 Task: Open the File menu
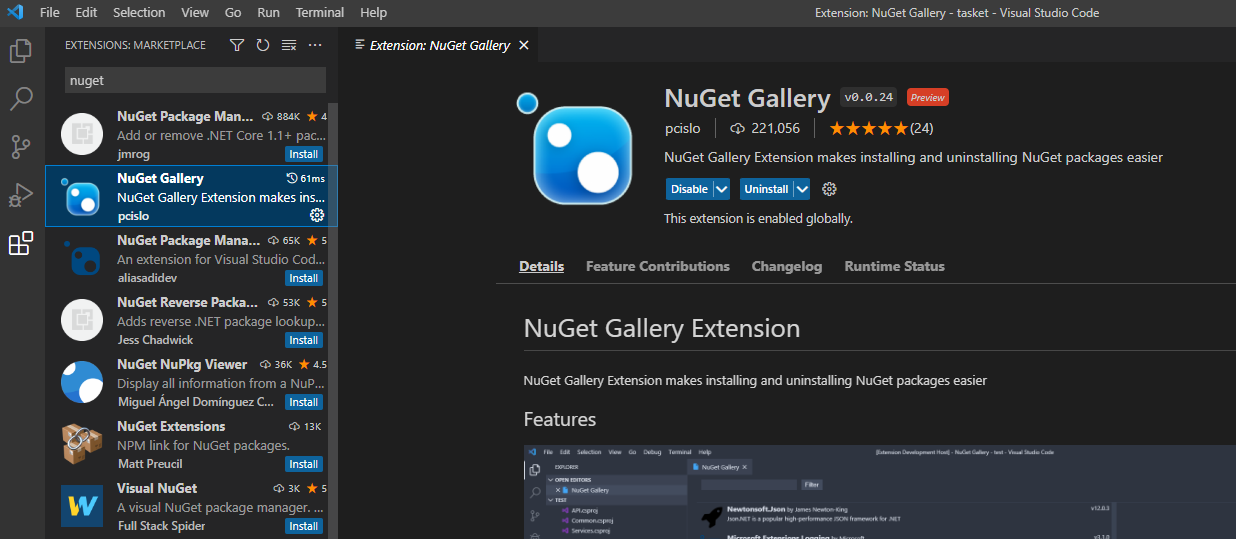tap(50, 13)
